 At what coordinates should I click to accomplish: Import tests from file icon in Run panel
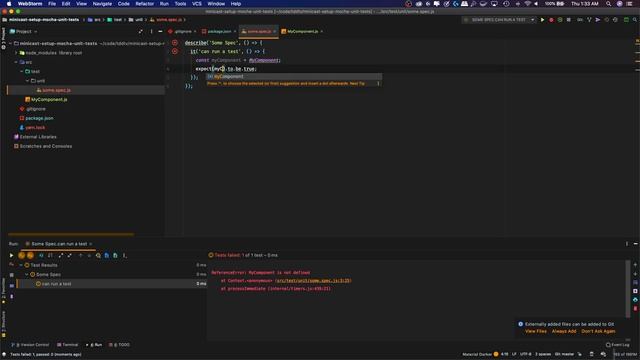coord(107,256)
